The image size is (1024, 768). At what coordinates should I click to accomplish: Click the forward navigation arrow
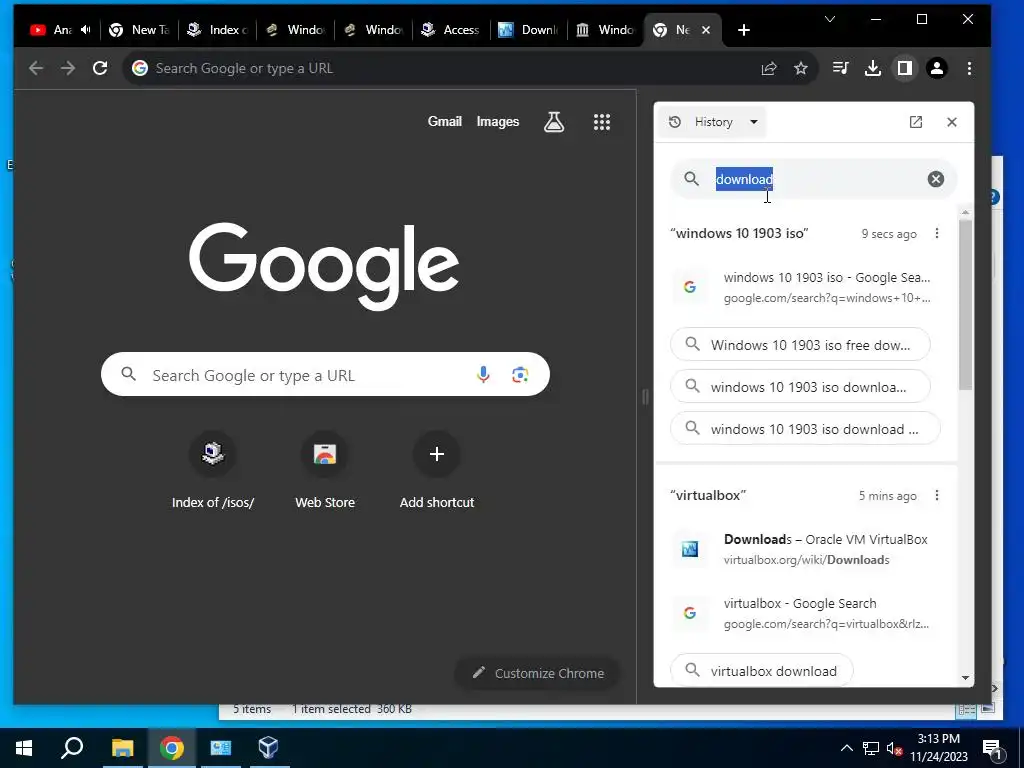68,68
